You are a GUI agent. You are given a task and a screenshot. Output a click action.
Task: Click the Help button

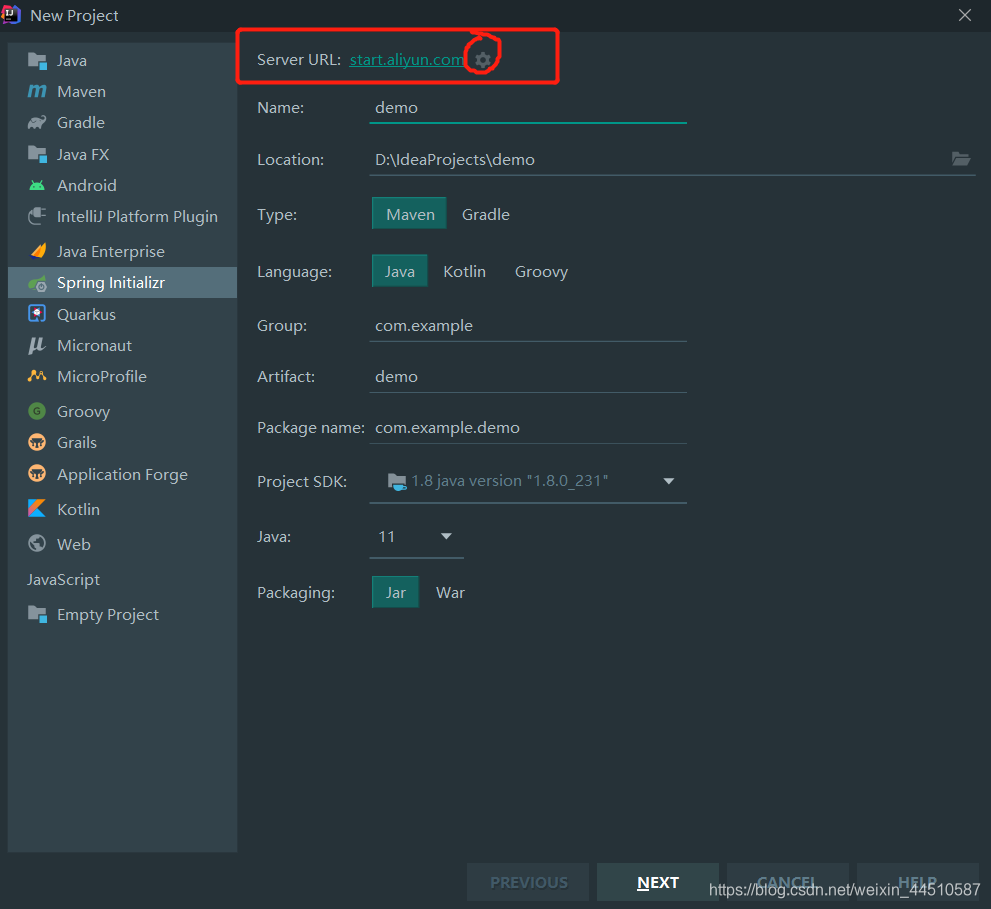pos(918,882)
